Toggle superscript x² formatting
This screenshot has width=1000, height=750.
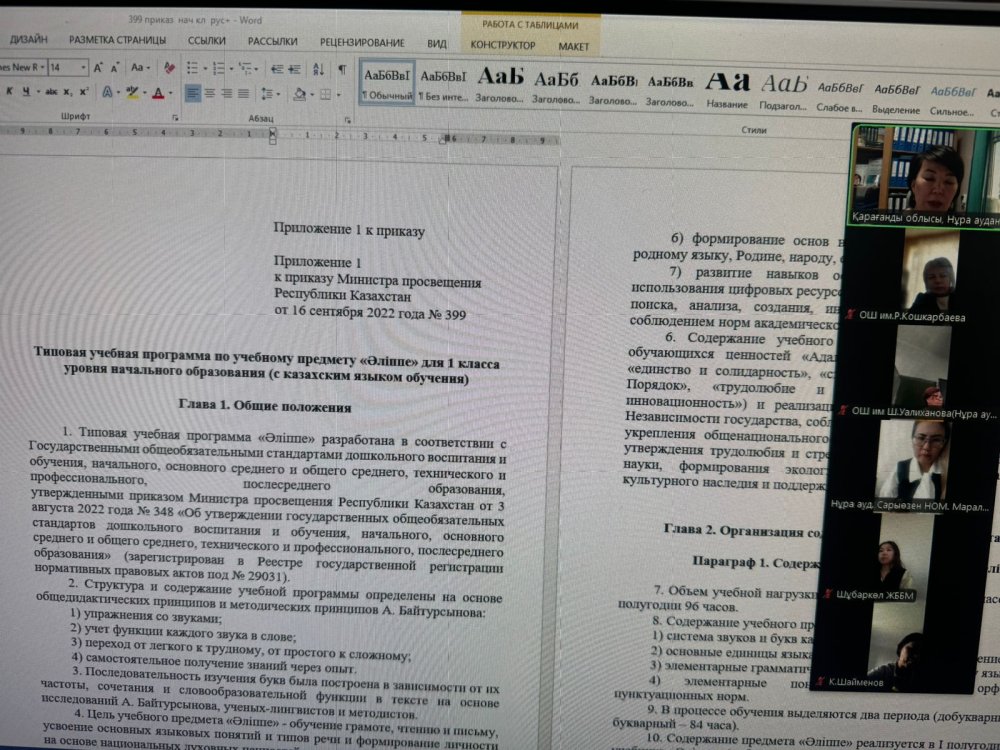(x=84, y=92)
